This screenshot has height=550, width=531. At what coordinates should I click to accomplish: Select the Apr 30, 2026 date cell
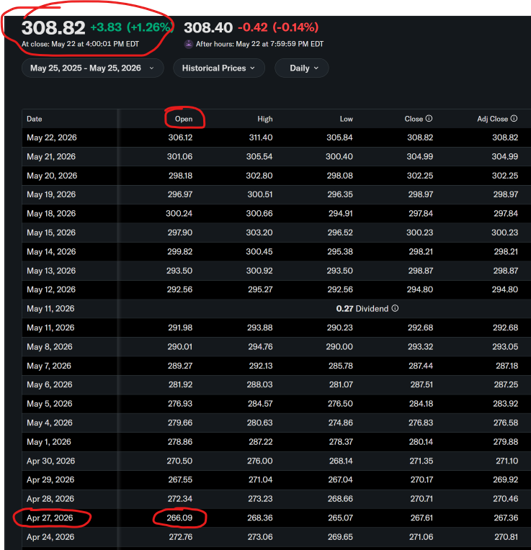pyautogui.click(x=51, y=461)
